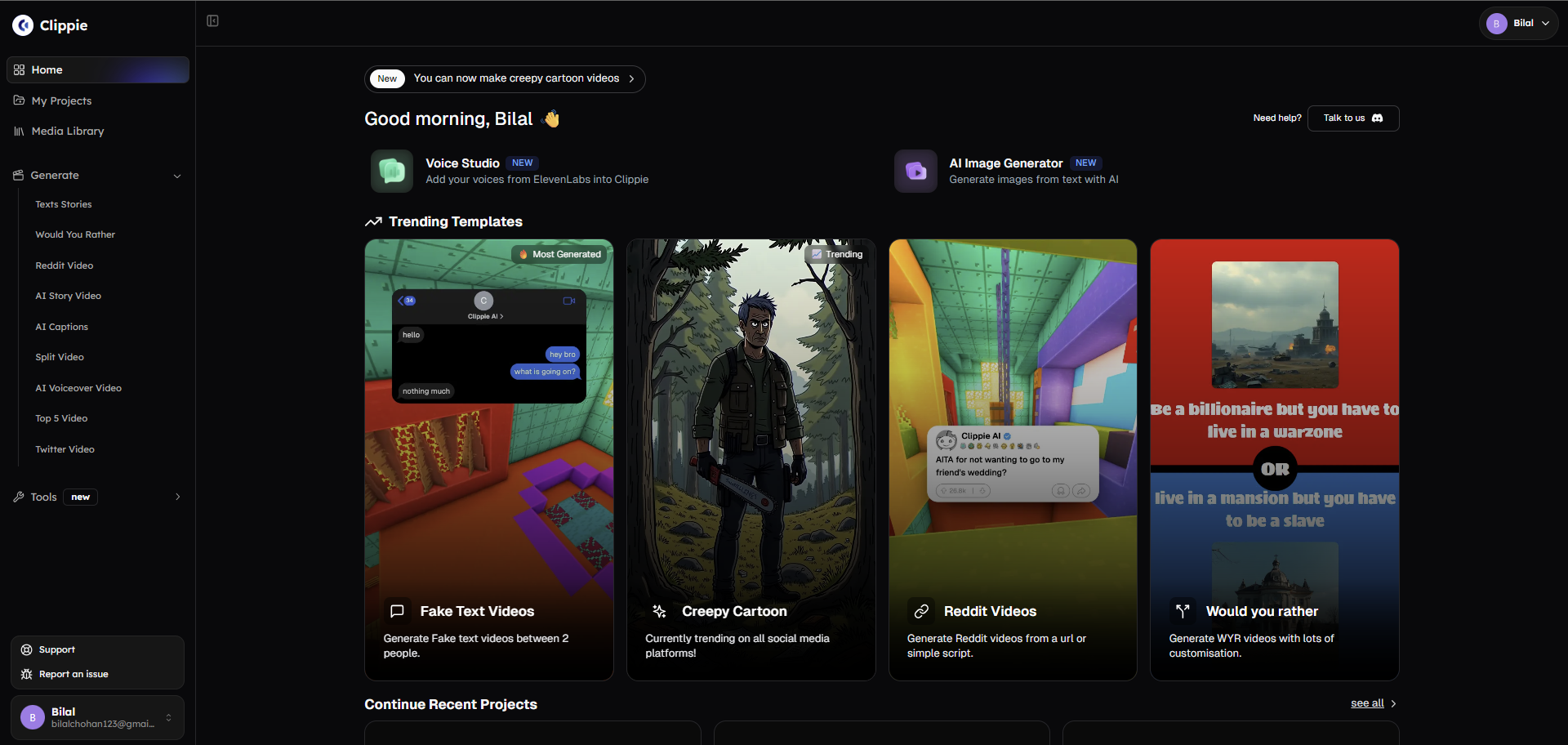Click the Creepy Cartoon sparkle icon
The image size is (1568, 745).
coord(659,611)
